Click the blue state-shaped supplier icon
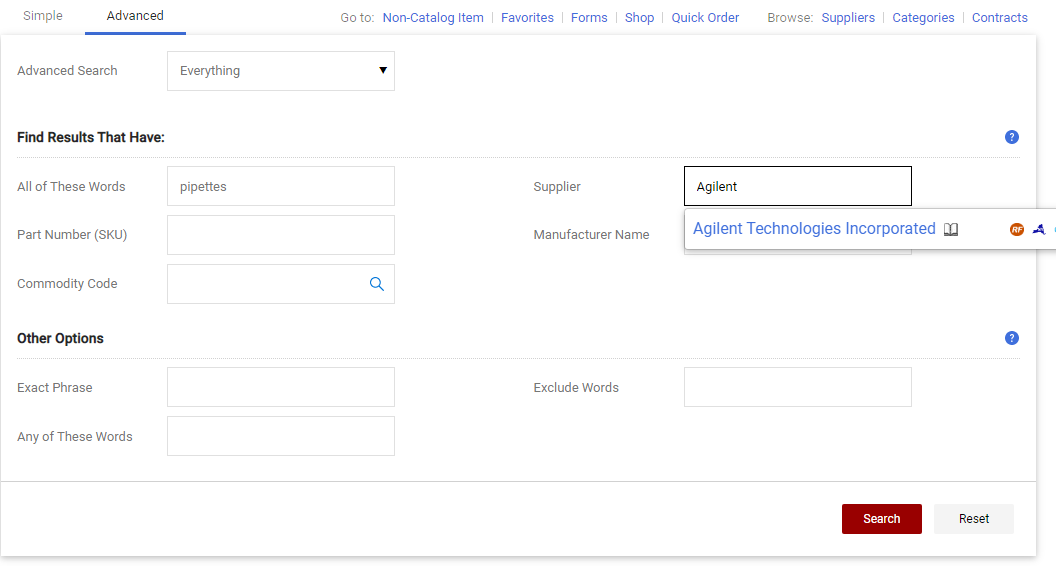The image size is (1056, 566). [x=1039, y=229]
